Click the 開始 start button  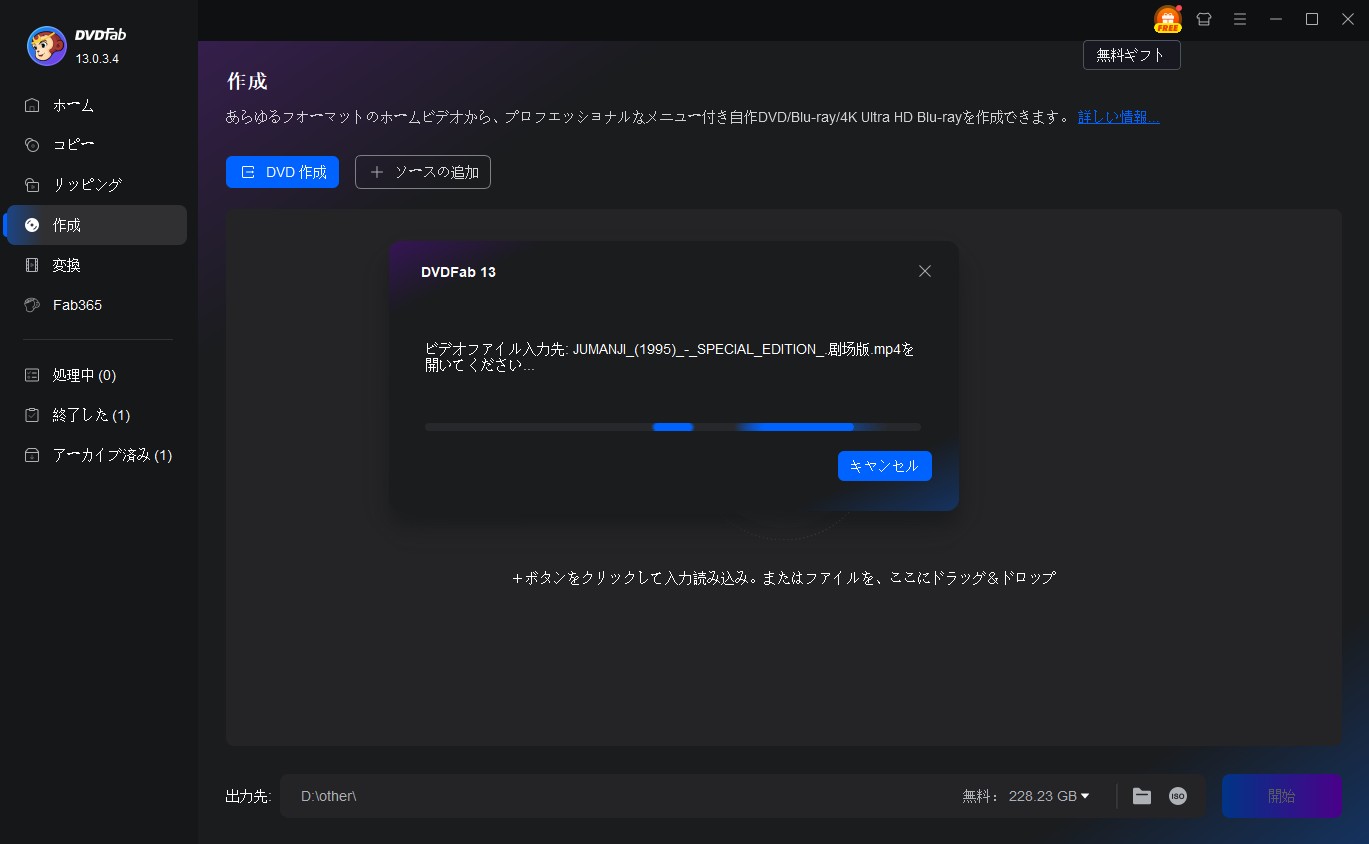(1282, 796)
